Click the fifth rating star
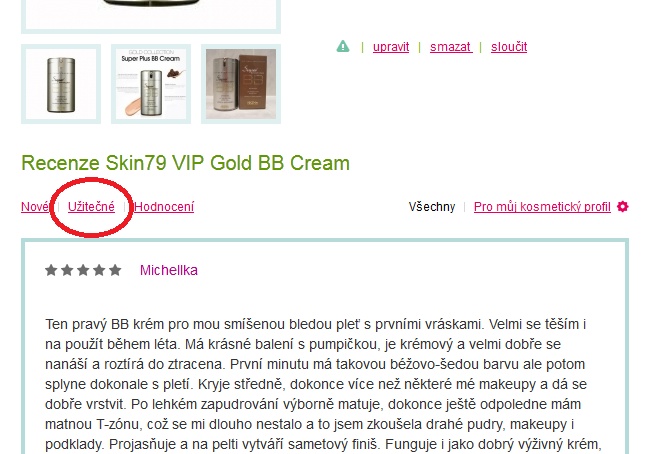 [115, 270]
